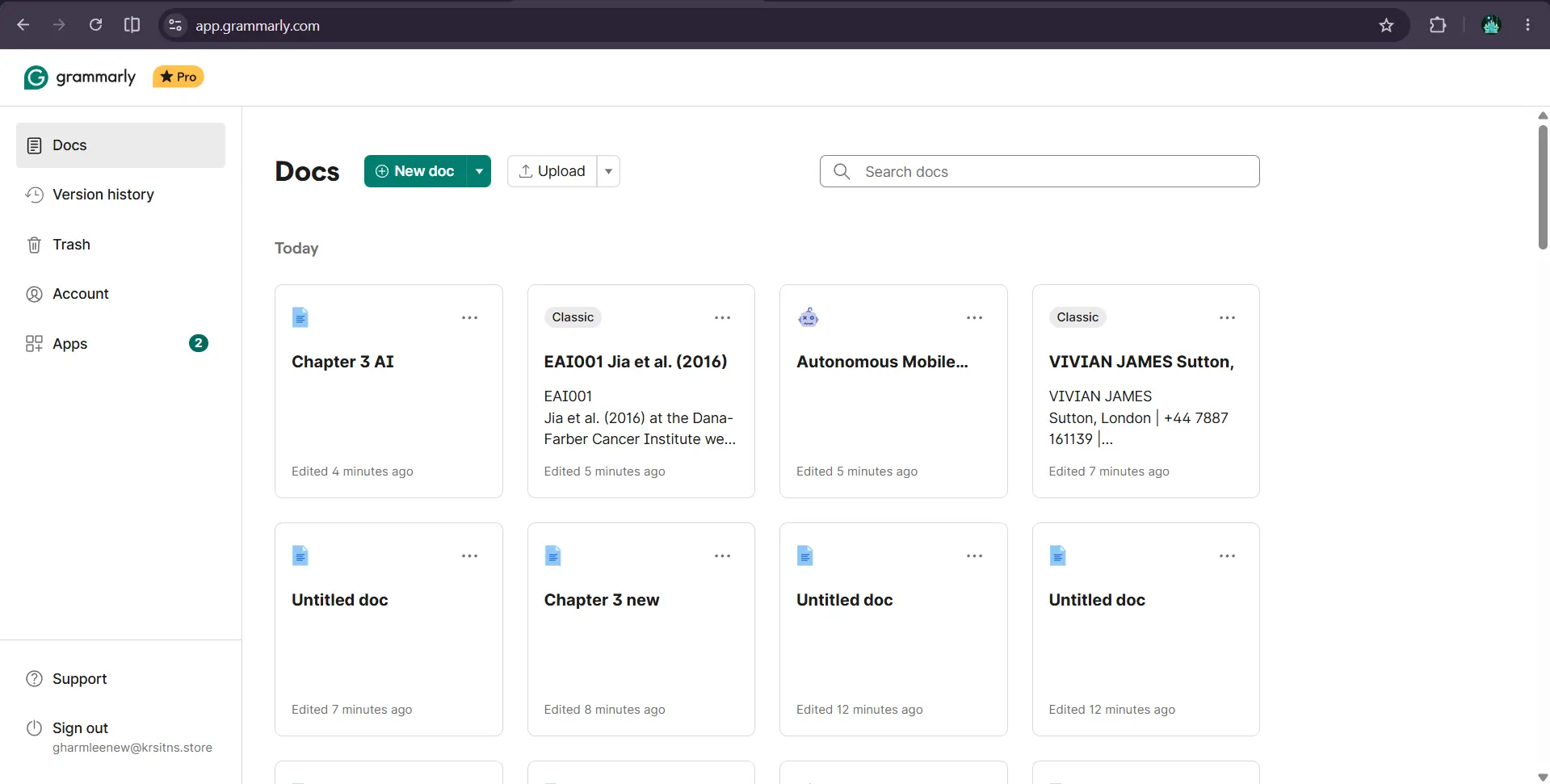Expand the New doc dropdown arrow
This screenshot has height=784, width=1550.
pyautogui.click(x=479, y=171)
